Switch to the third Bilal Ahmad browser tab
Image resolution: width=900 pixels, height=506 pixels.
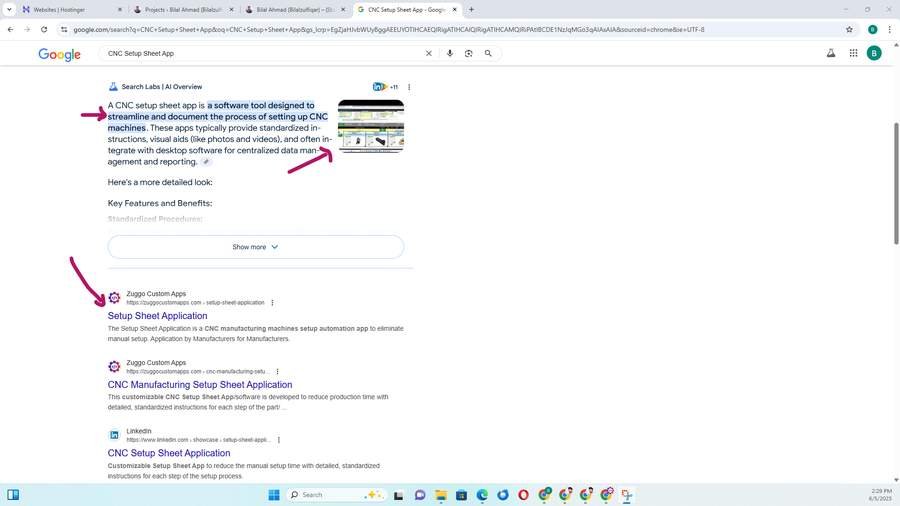click(x=296, y=10)
